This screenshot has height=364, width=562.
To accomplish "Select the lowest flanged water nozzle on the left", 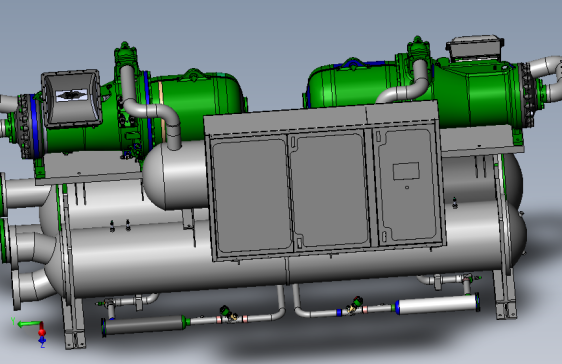I will point(29,288).
